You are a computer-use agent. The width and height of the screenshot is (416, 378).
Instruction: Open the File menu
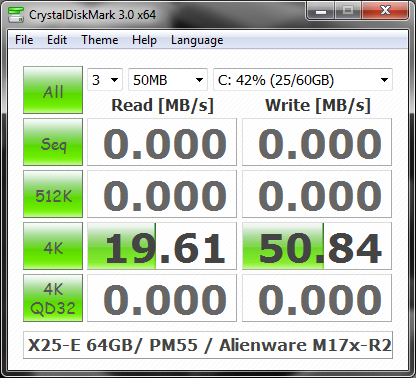click(24, 40)
